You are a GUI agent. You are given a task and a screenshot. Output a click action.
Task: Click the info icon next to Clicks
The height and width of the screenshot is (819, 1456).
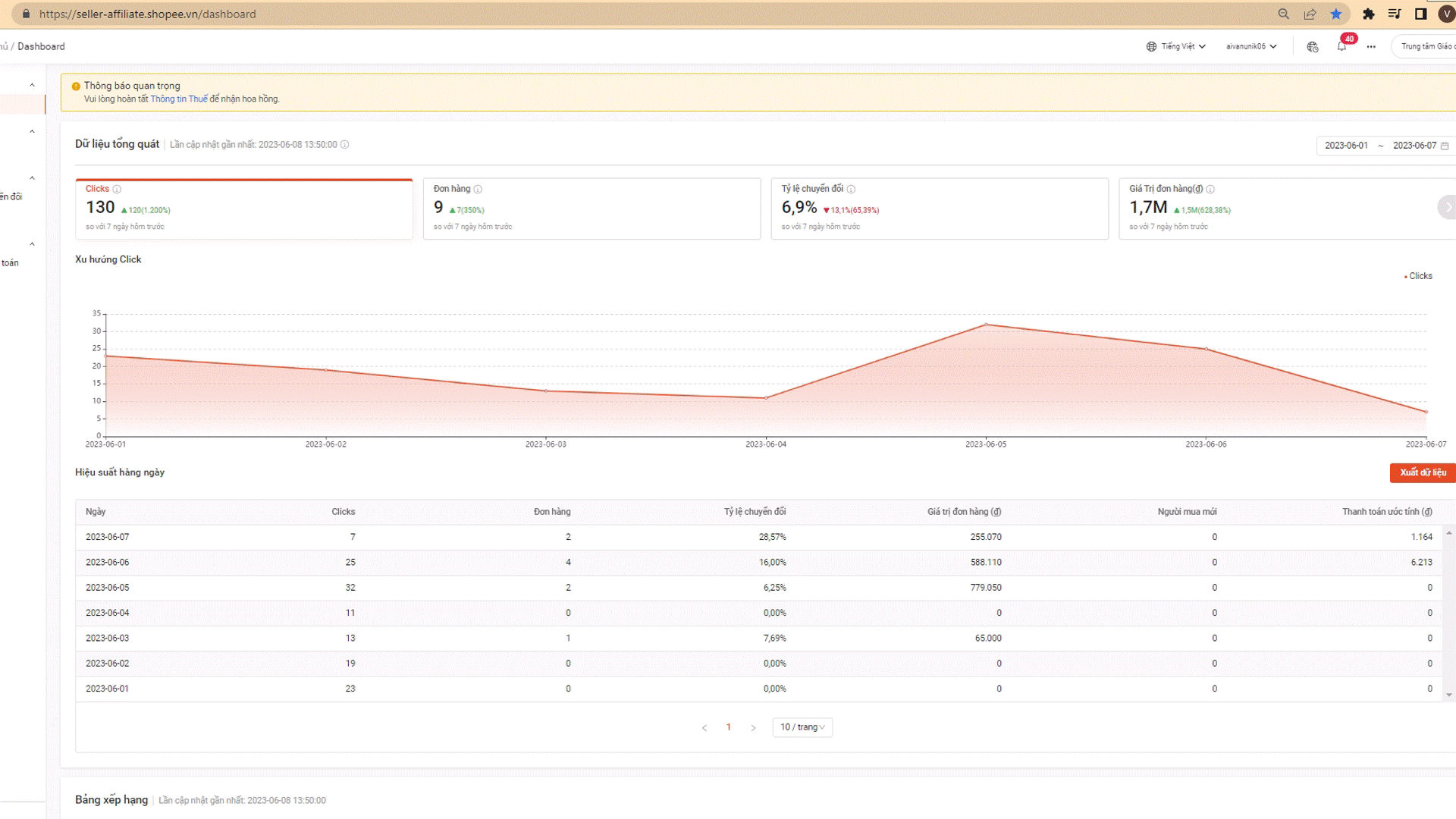pos(117,190)
